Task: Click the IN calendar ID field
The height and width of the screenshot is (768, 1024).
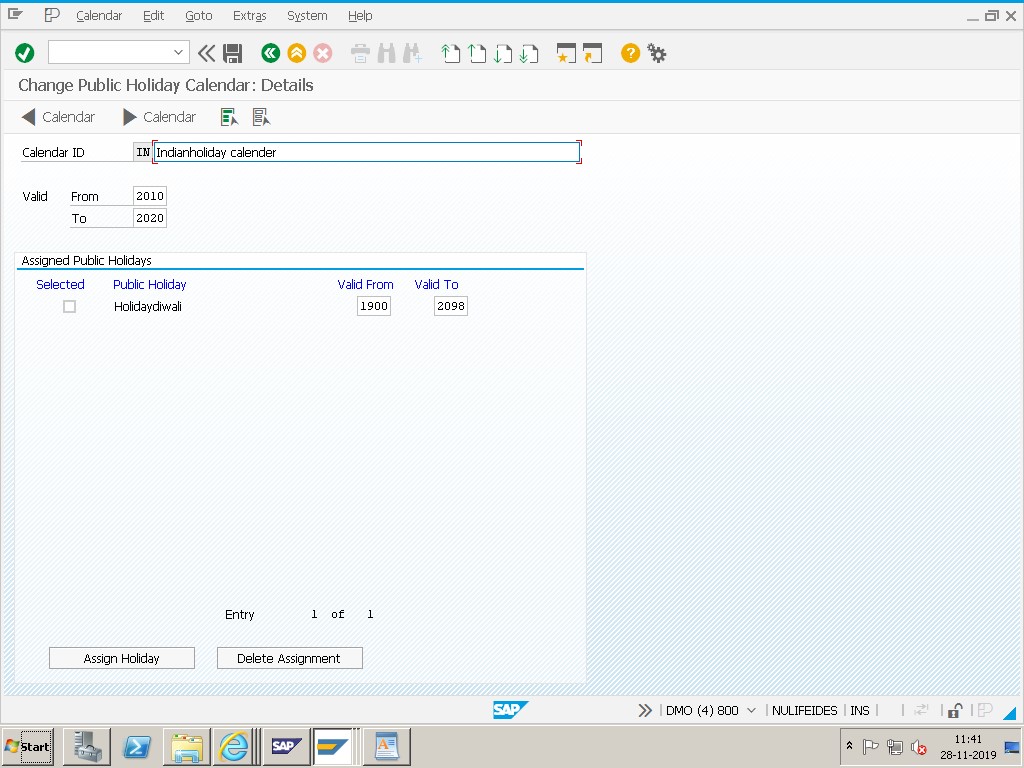Action: click(142, 152)
